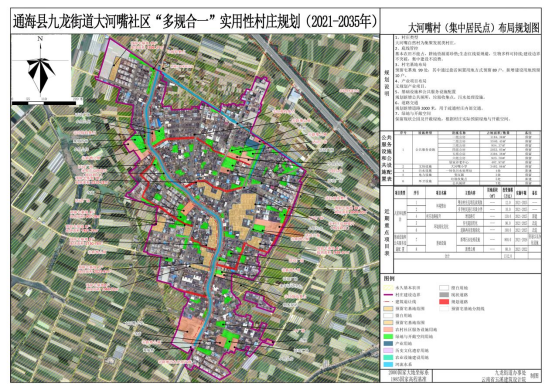Click the bright green legend swatch

pyautogui.click(x=388, y=336)
